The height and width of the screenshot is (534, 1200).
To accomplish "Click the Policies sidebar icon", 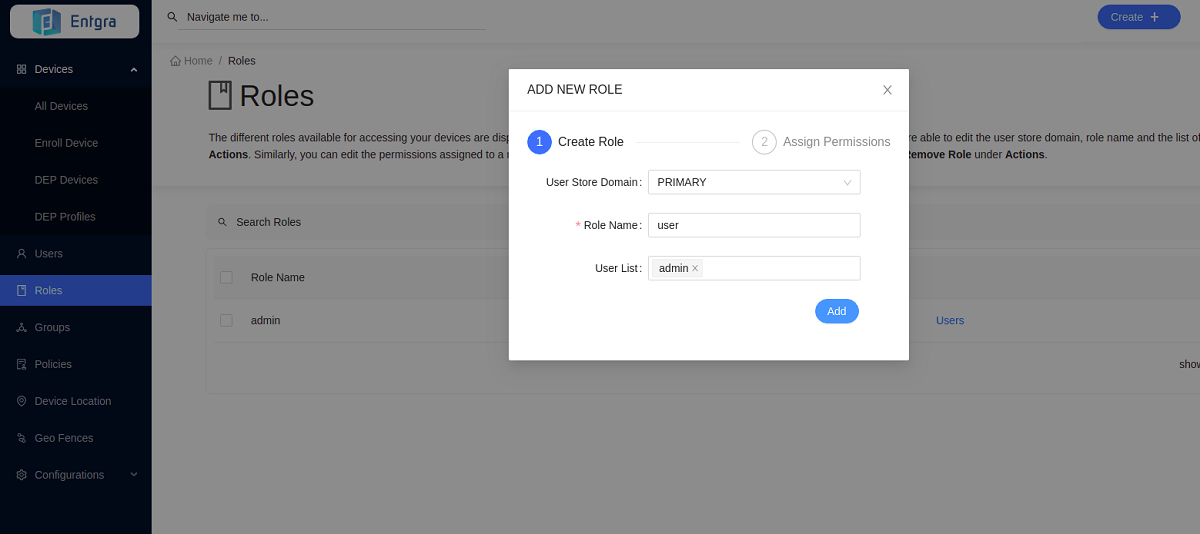I will click(21, 364).
